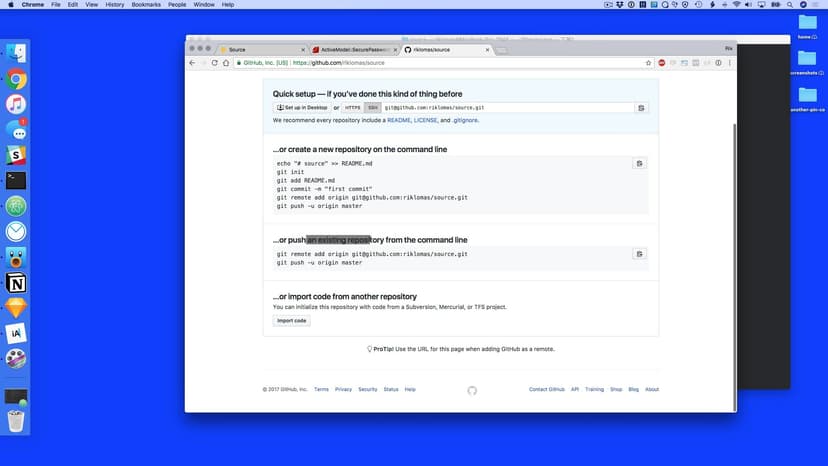828x466 pixels.
Task: Select the SSH protocol option
Action: pyautogui.click(x=372, y=107)
